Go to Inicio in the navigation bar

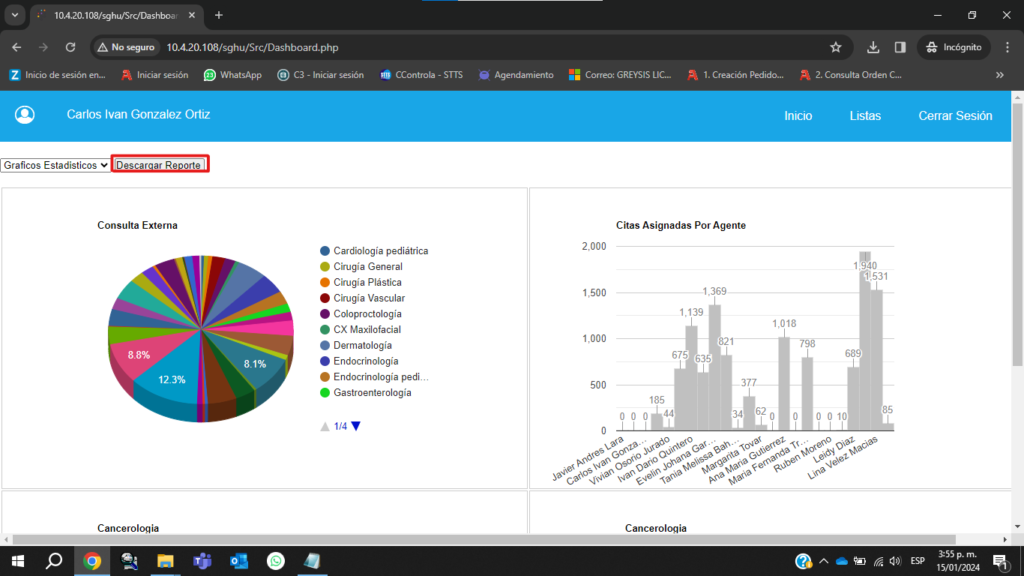798,116
